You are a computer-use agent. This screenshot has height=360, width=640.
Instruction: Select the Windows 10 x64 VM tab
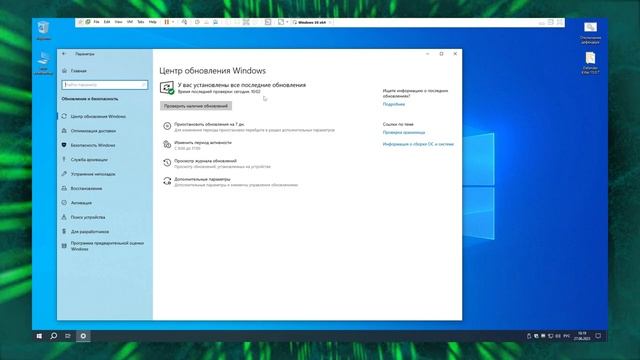(312, 22)
